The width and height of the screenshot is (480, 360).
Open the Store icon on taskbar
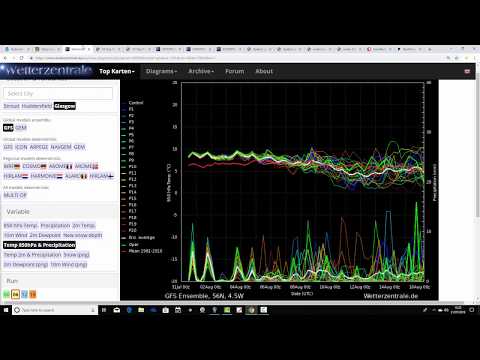pyautogui.click(x=165, y=310)
